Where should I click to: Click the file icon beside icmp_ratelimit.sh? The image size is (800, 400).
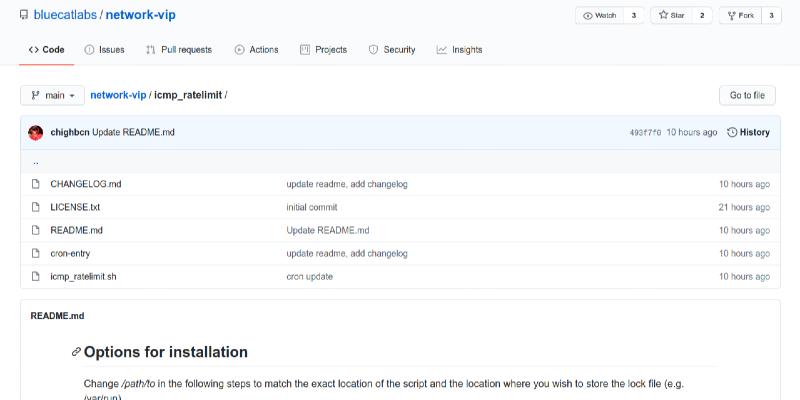(35, 276)
